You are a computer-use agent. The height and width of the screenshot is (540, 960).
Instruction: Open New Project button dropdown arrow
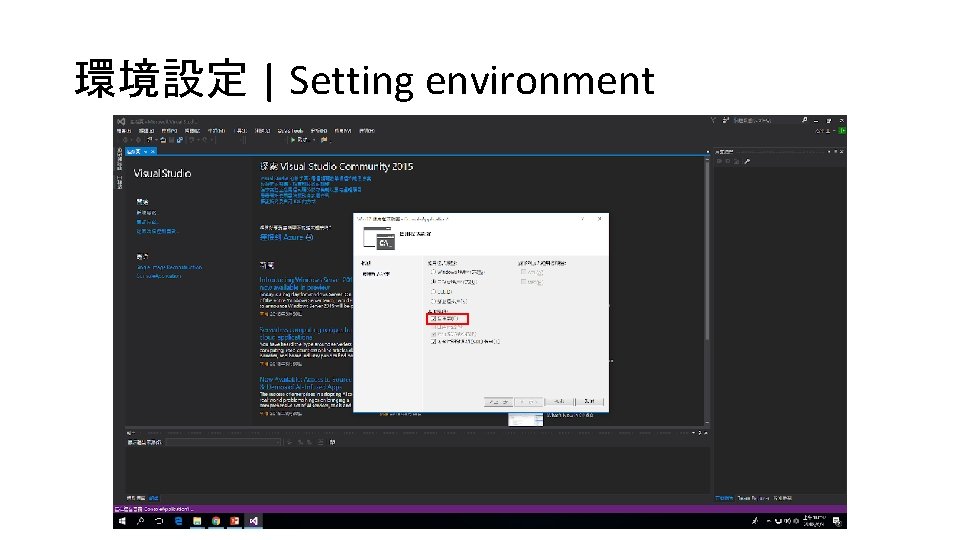point(156,140)
